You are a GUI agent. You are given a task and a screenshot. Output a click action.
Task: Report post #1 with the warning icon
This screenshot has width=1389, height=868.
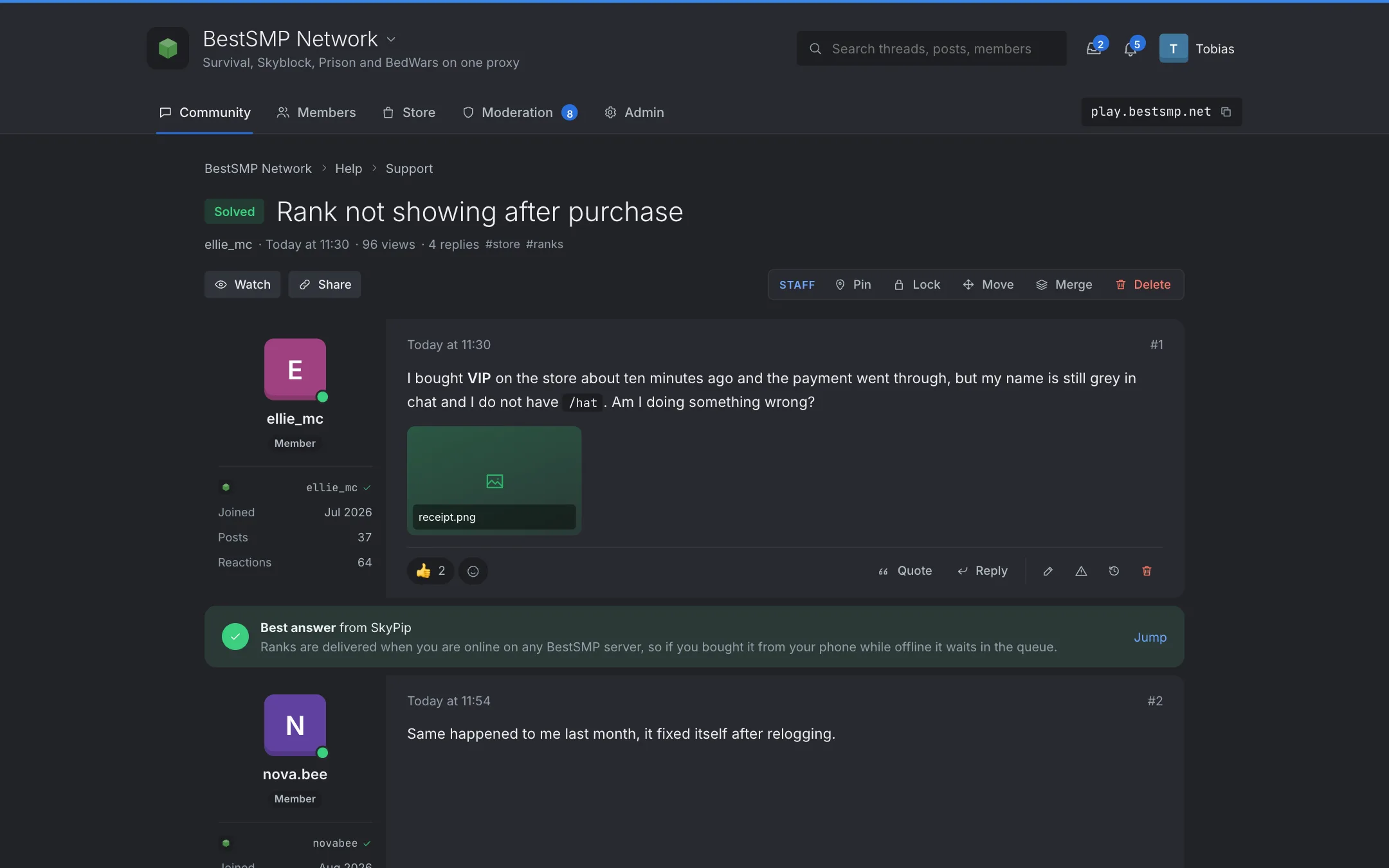point(1081,571)
